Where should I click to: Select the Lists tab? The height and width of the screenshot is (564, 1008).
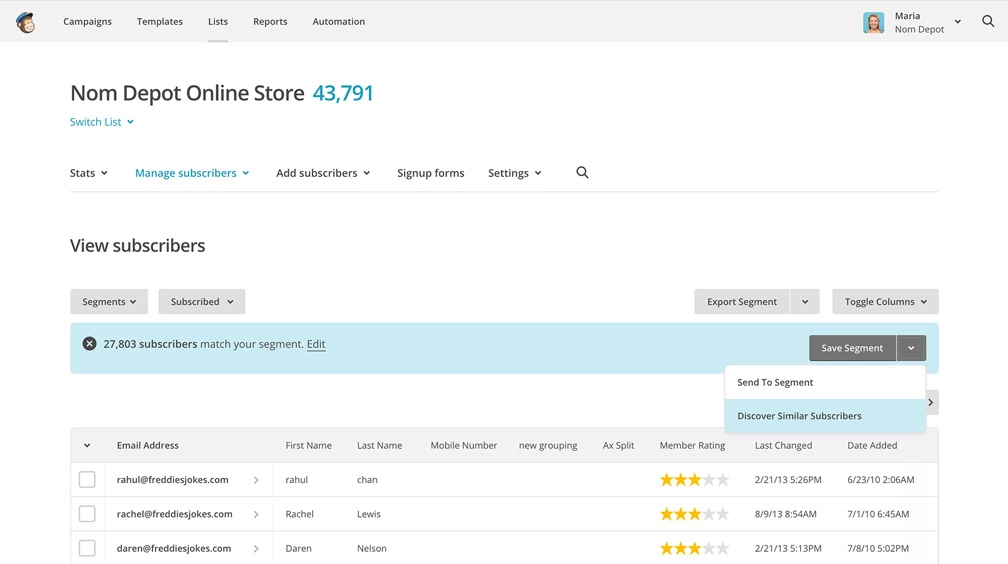click(218, 21)
